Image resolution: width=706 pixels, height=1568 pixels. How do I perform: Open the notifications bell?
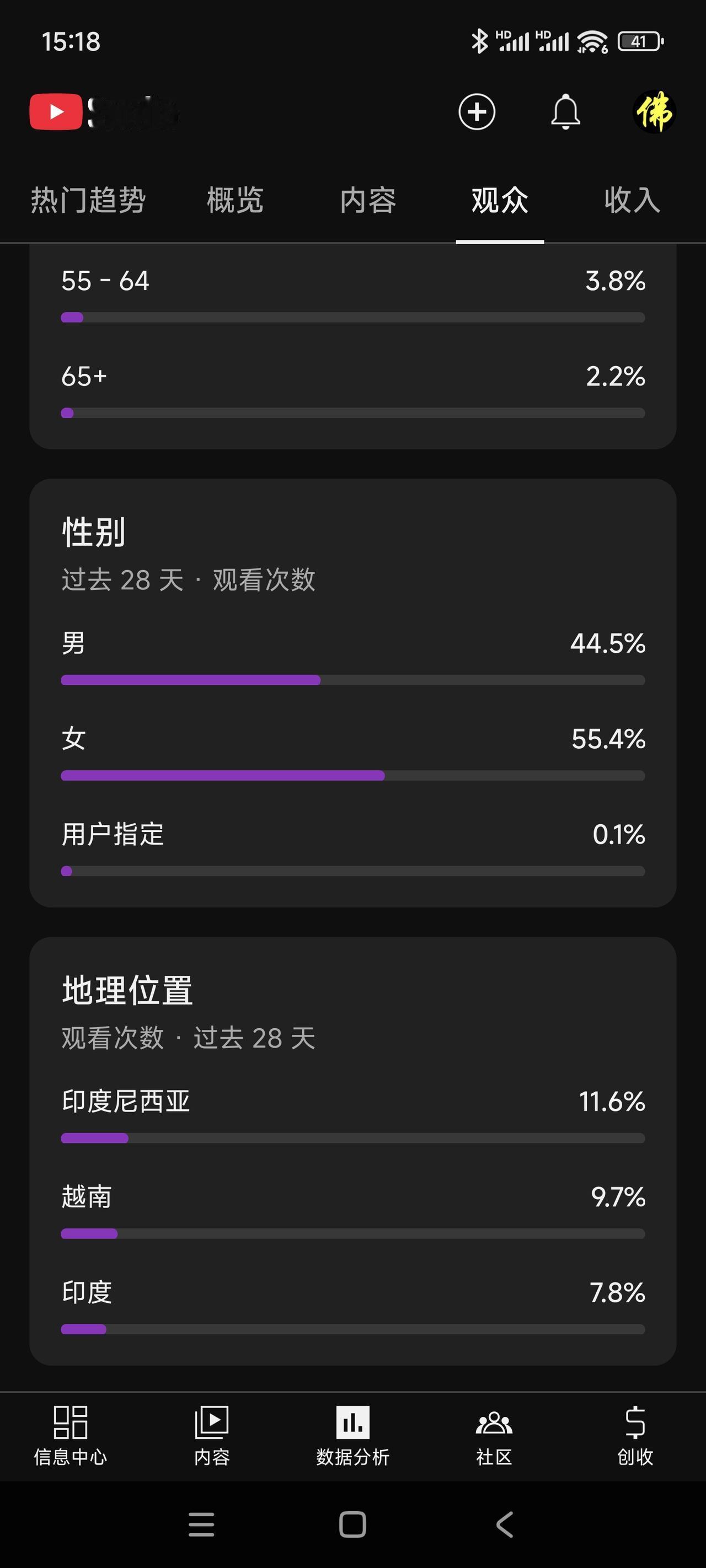pos(565,112)
